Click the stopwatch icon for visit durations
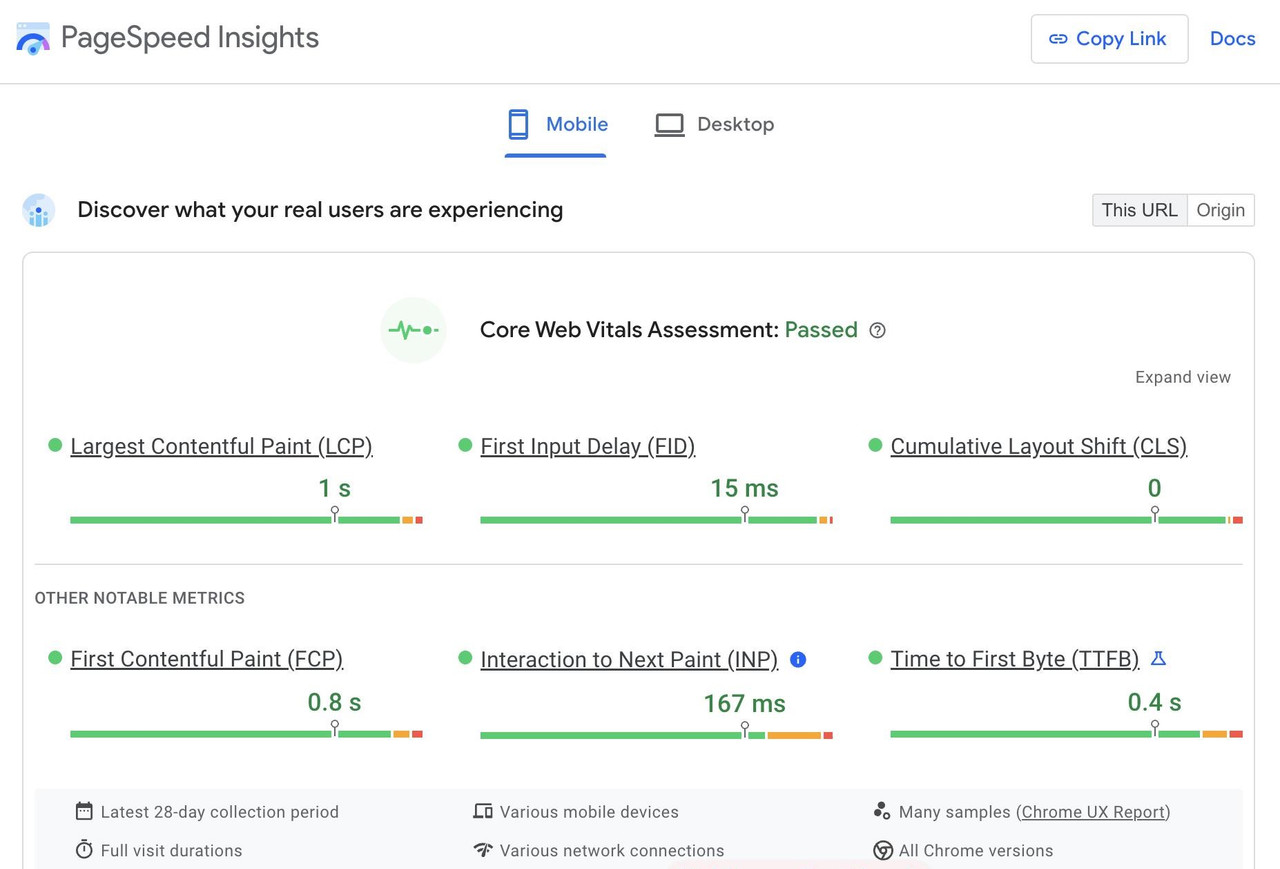1280x869 pixels. click(x=84, y=849)
